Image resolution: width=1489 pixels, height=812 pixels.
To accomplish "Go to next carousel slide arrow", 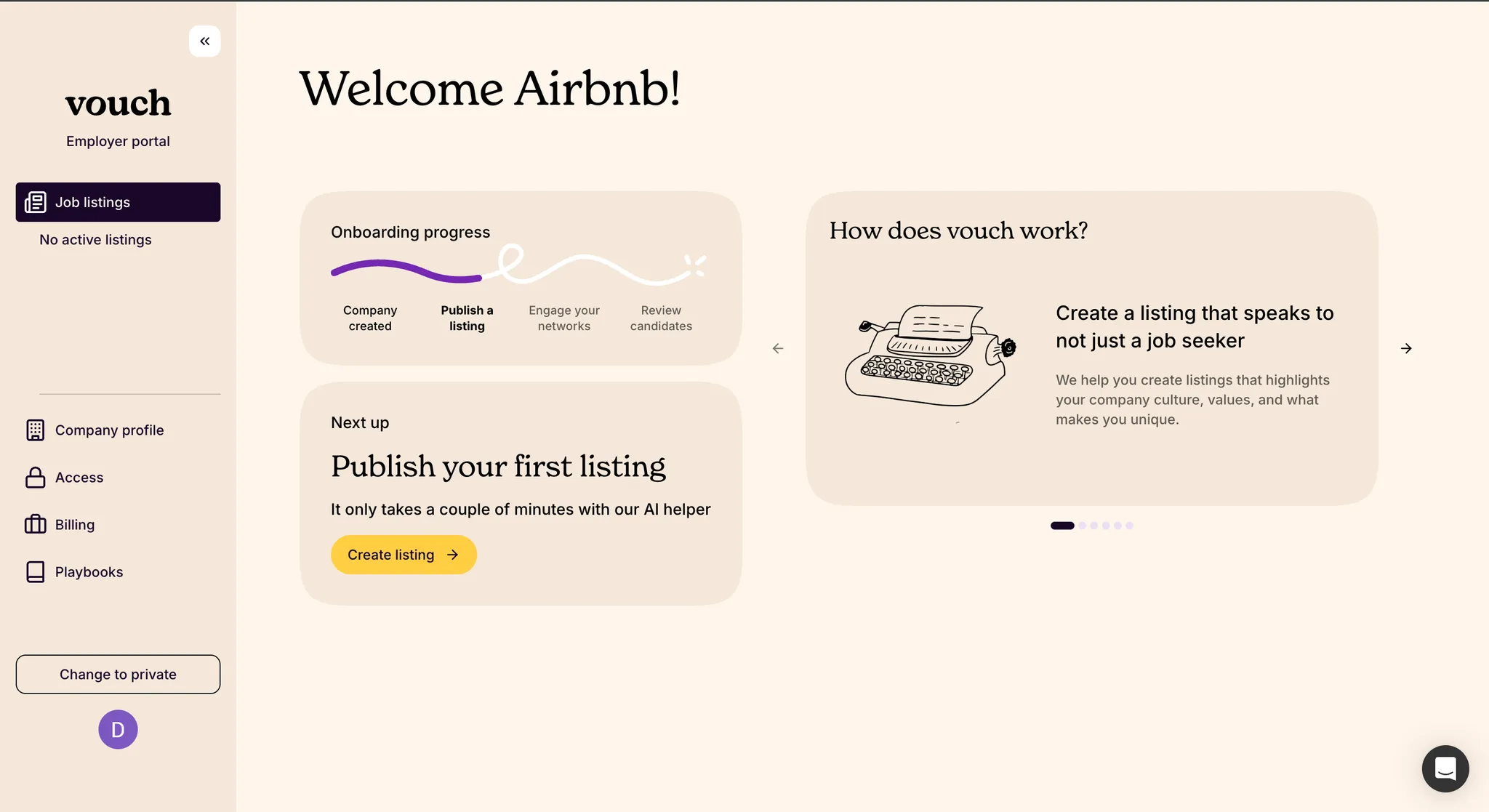I will [x=1406, y=348].
